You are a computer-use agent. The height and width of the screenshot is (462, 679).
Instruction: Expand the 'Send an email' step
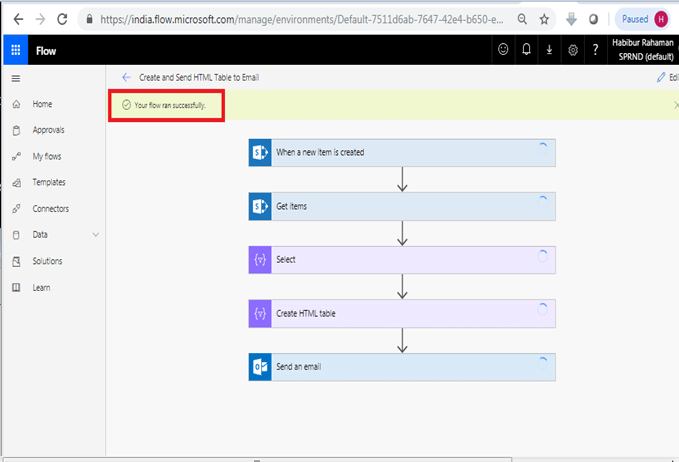coord(402,367)
